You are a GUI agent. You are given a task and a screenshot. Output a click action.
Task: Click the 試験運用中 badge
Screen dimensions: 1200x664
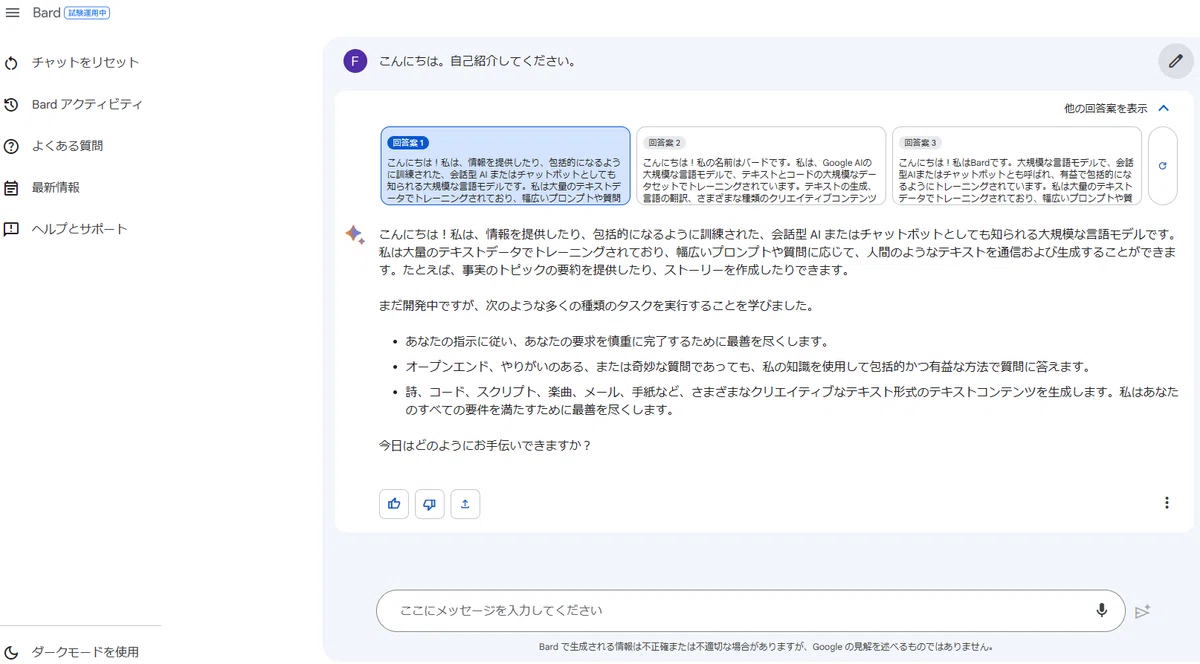87,13
